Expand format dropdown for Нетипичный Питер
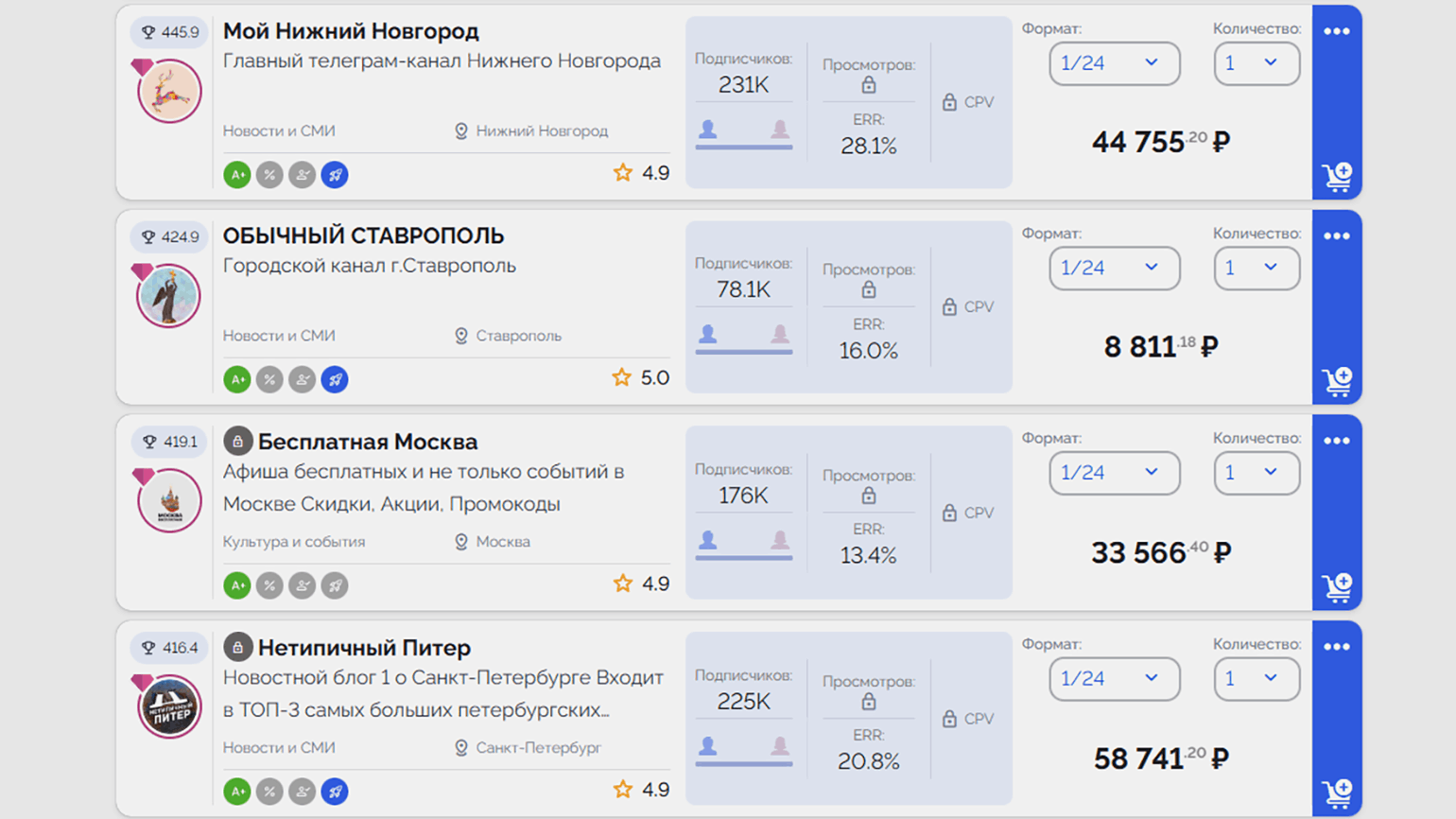Screen dimensions: 1456x819 coord(1114,679)
